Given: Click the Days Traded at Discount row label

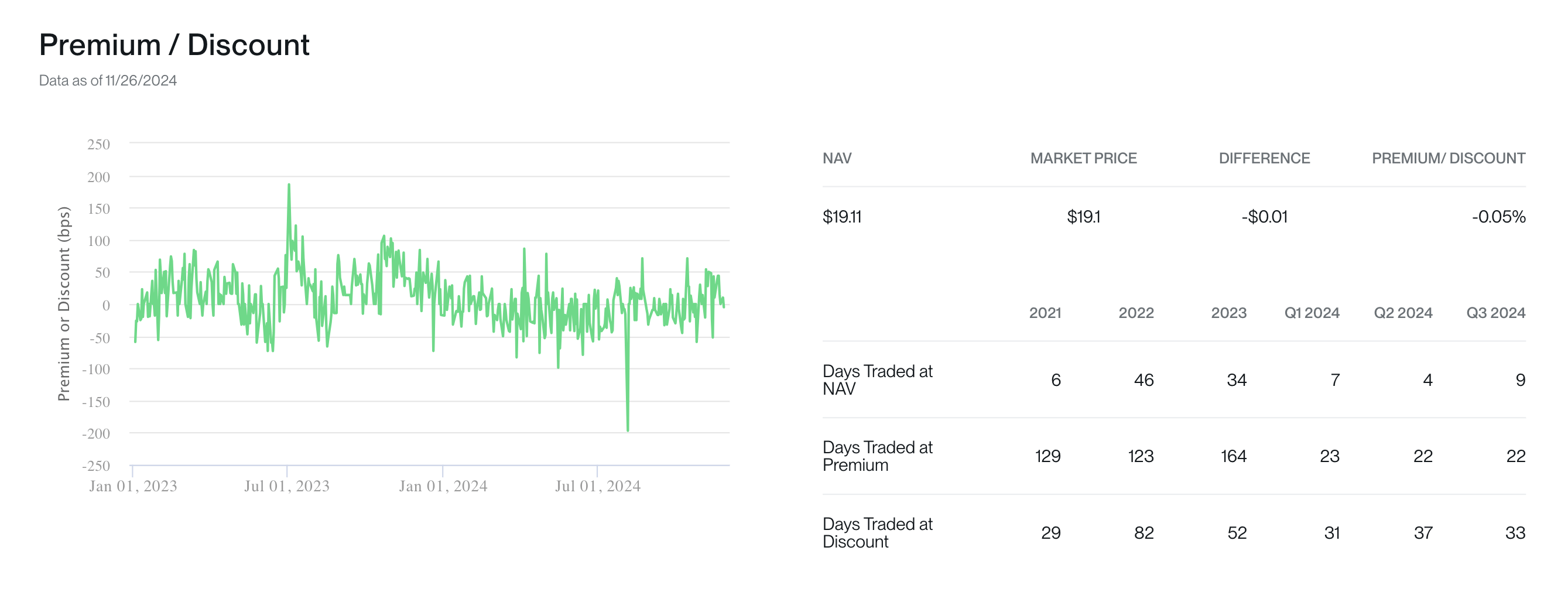Looking at the screenshot, I should [x=878, y=533].
